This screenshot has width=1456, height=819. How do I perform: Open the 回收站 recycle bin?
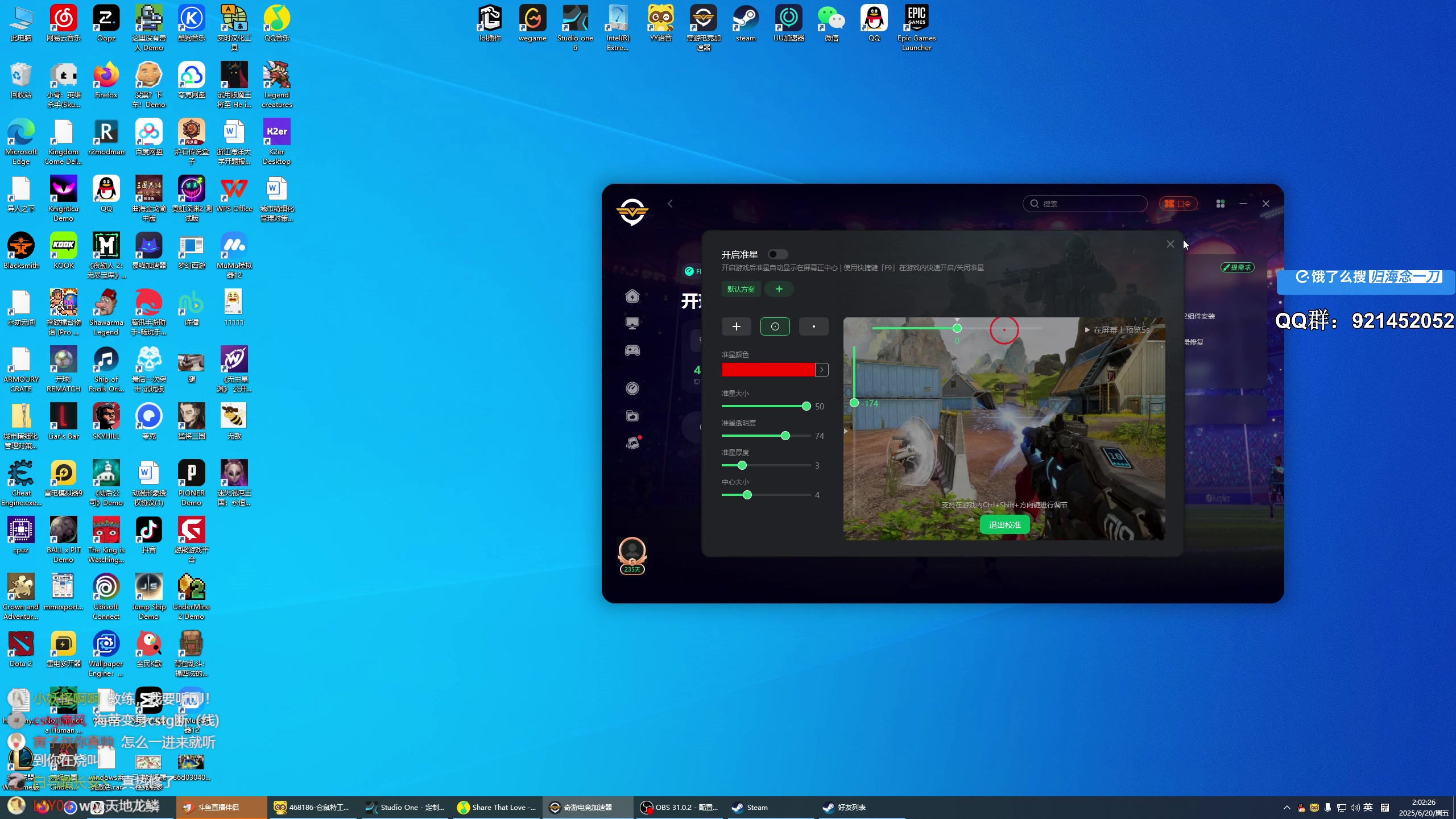coord(21,81)
